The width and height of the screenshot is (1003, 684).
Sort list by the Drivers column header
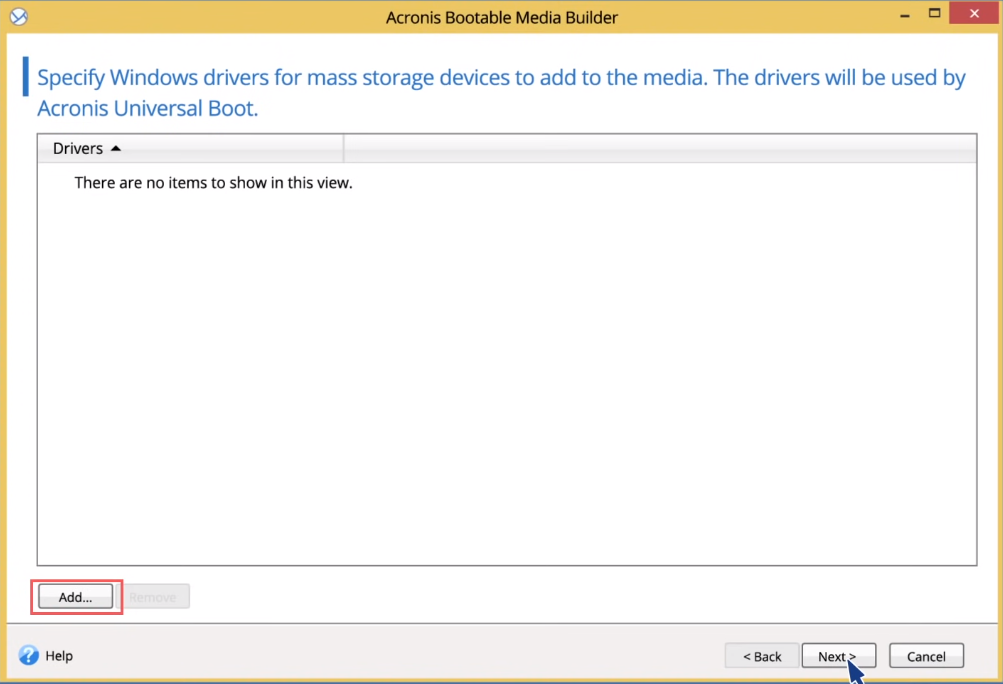click(x=191, y=148)
